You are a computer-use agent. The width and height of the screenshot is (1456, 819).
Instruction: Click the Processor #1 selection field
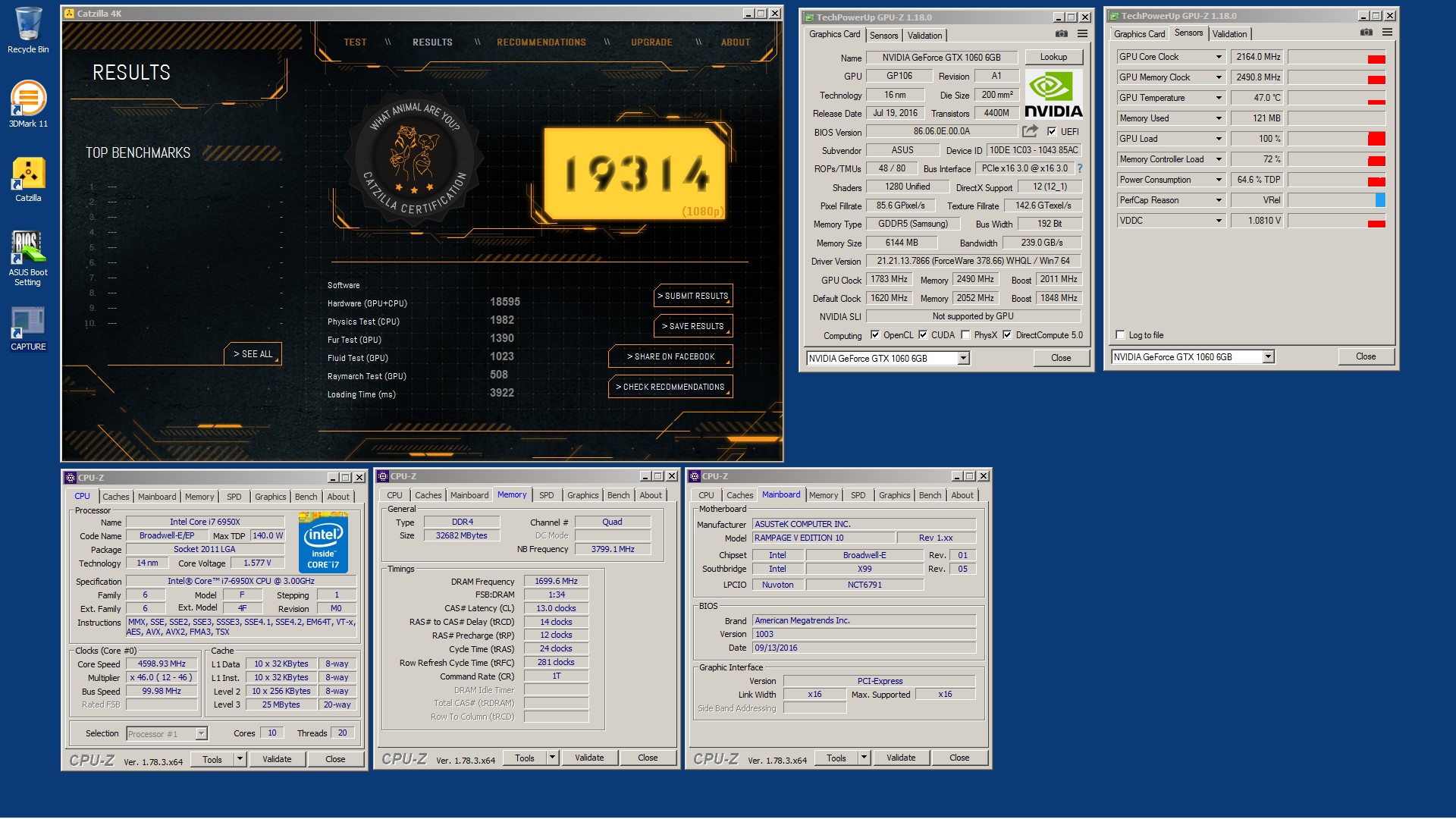click(166, 733)
